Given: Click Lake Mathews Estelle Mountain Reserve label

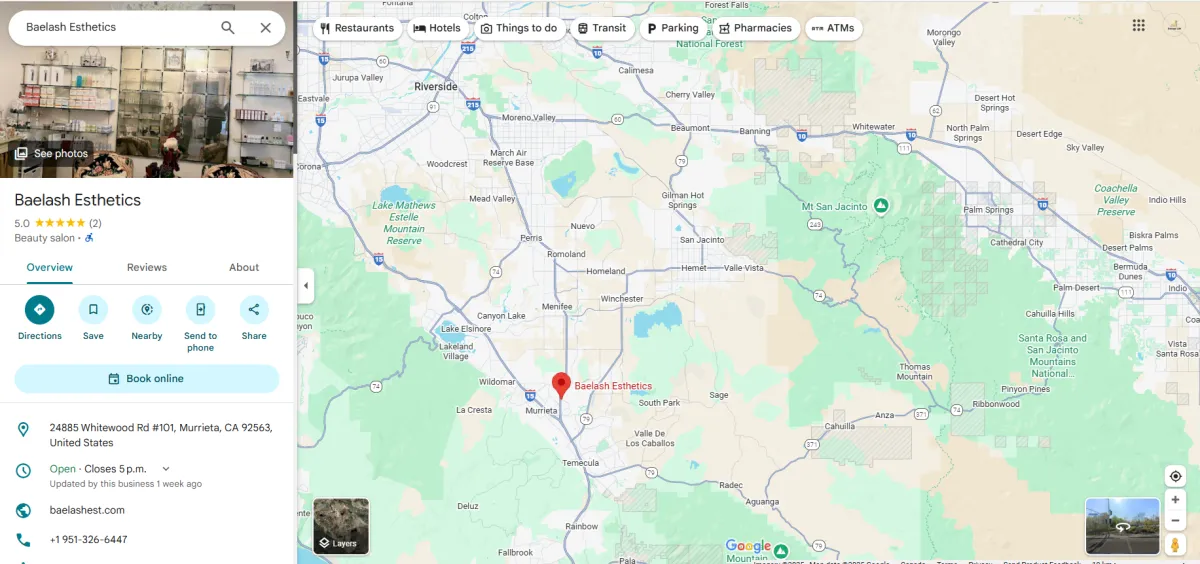Looking at the screenshot, I should [404, 223].
